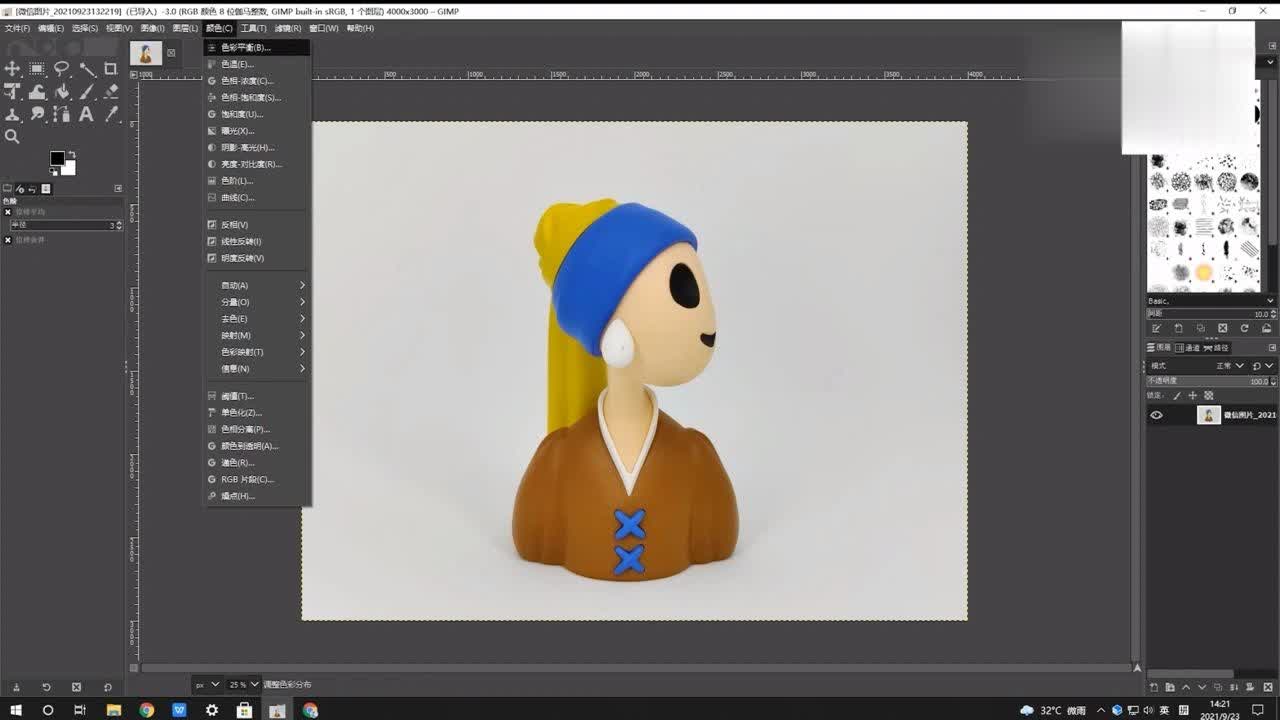Select the Zoom magnifier tool

[x=12, y=136]
